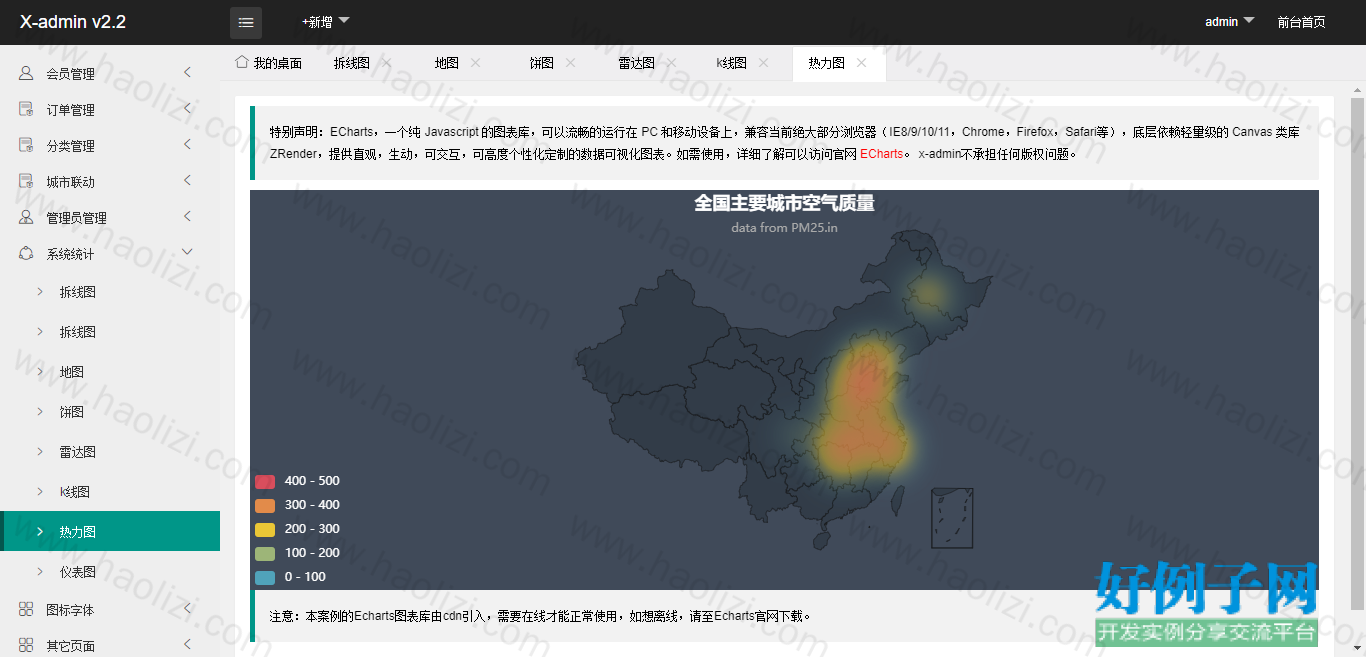1366x657 pixels.
Task: Collapse the 系统统计 menu chevron
Action: coord(187,252)
